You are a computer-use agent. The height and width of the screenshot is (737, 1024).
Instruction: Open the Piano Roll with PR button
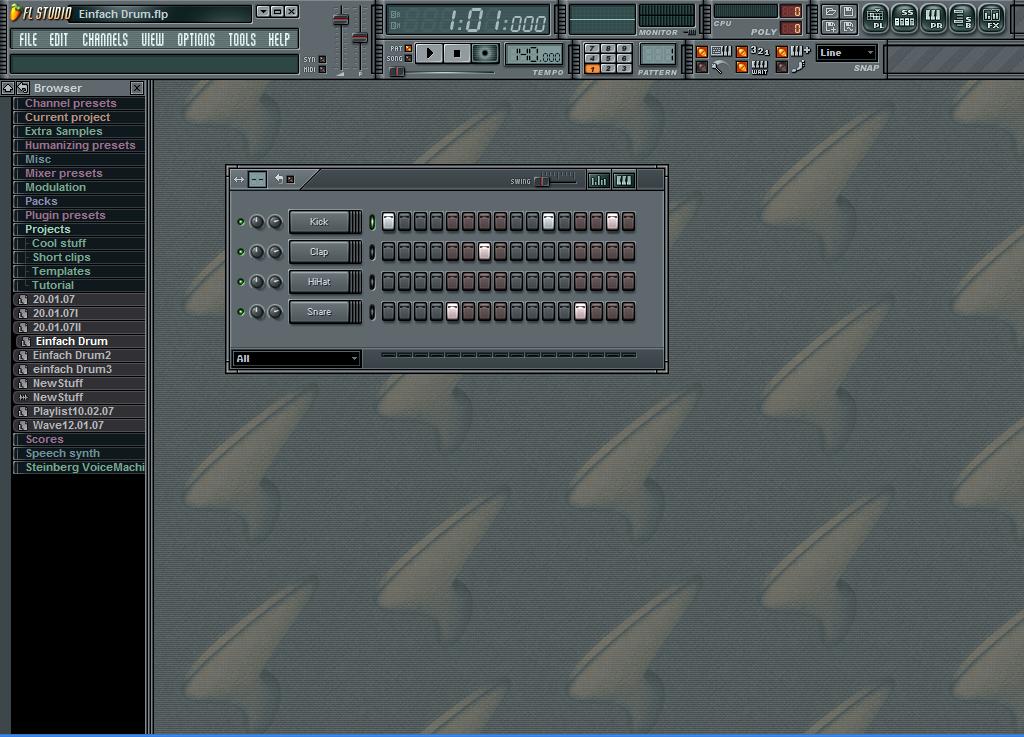pyautogui.click(x=934, y=18)
